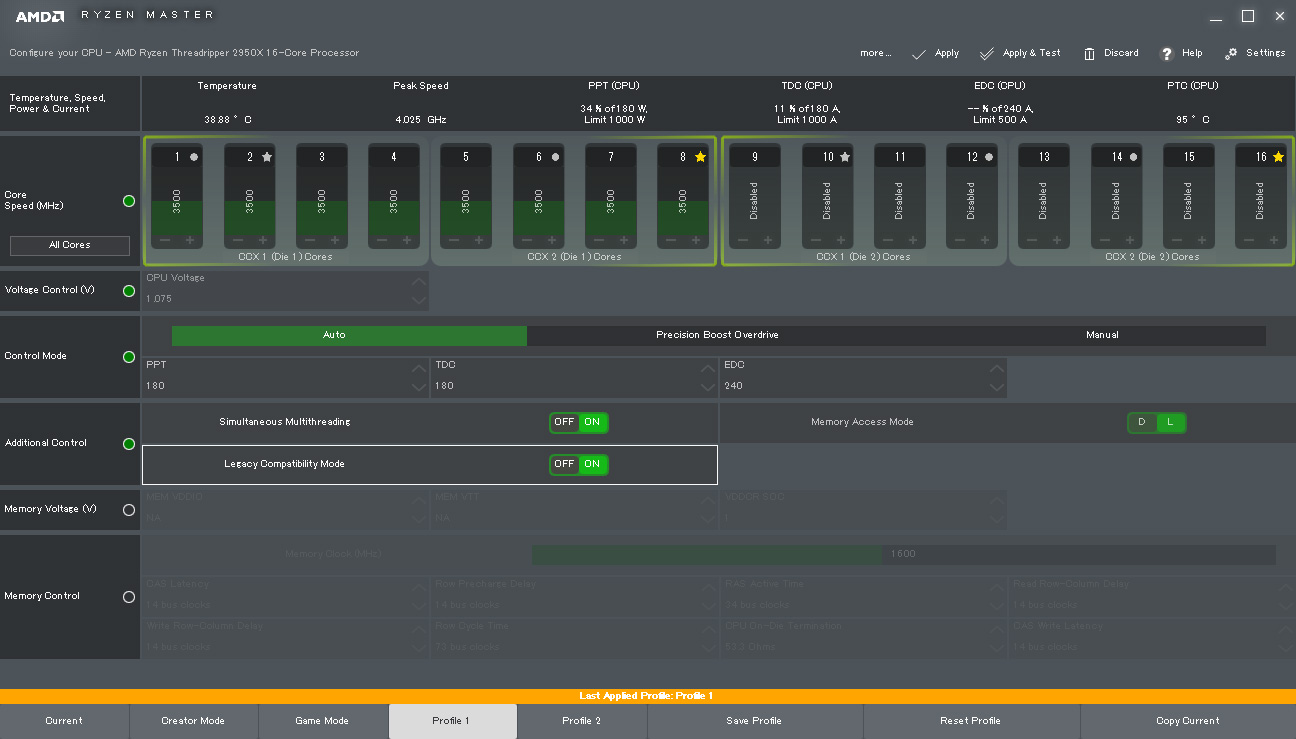Enable the Memory Control section indicator
The width and height of the screenshot is (1296, 739).
[x=128, y=596]
